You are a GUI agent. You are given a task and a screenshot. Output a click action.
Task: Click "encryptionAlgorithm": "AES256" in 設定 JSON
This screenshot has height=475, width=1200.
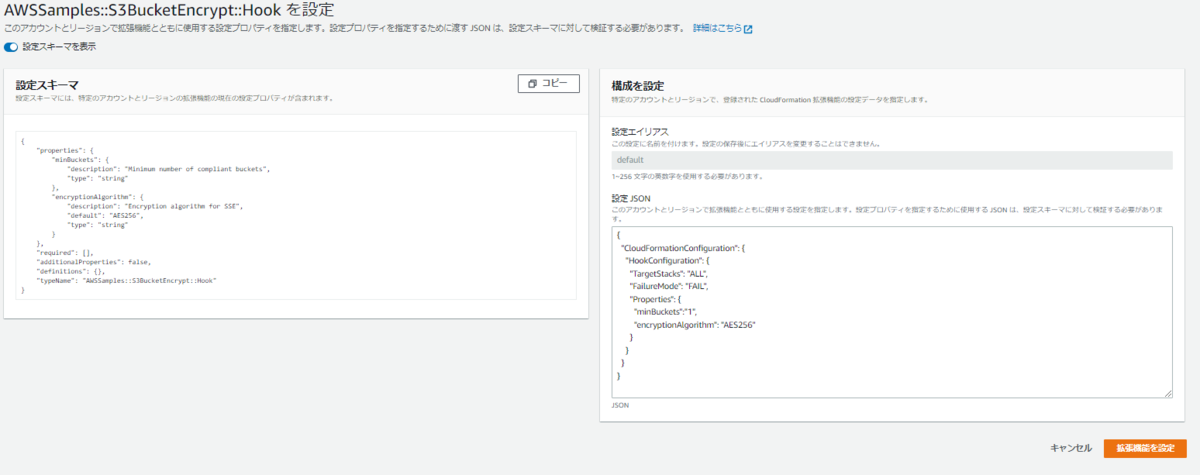pos(694,324)
